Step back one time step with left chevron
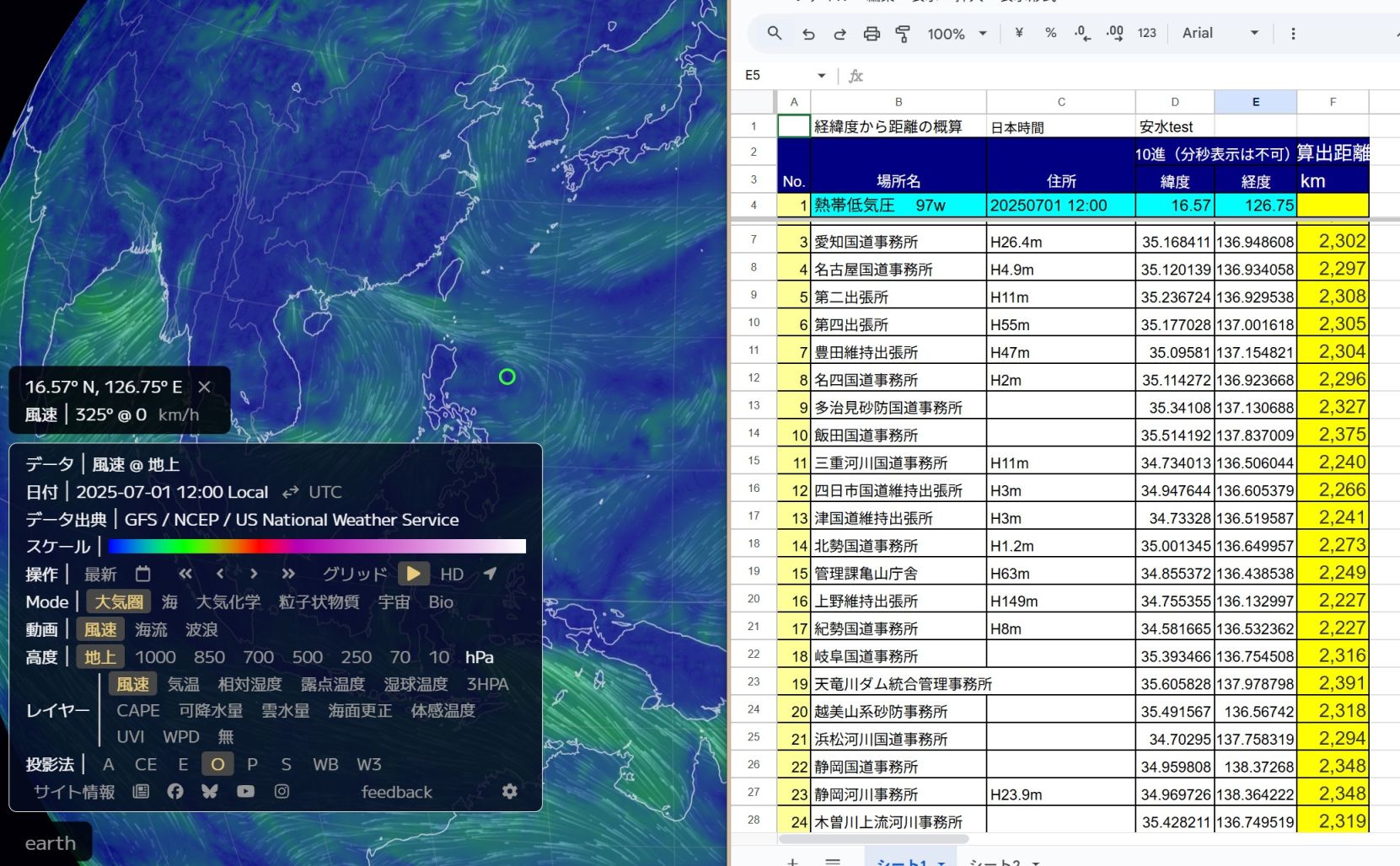This screenshot has width=1400, height=866. point(220,574)
